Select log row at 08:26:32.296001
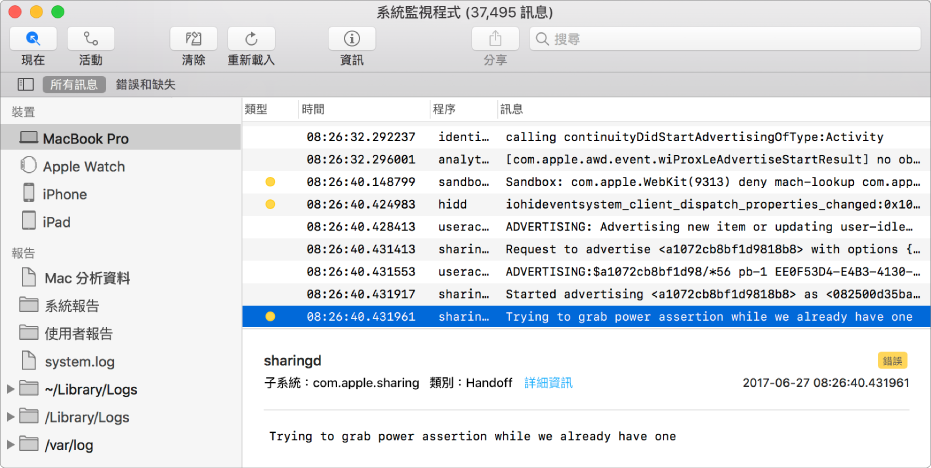The image size is (931, 468). [x=586, y=159]
